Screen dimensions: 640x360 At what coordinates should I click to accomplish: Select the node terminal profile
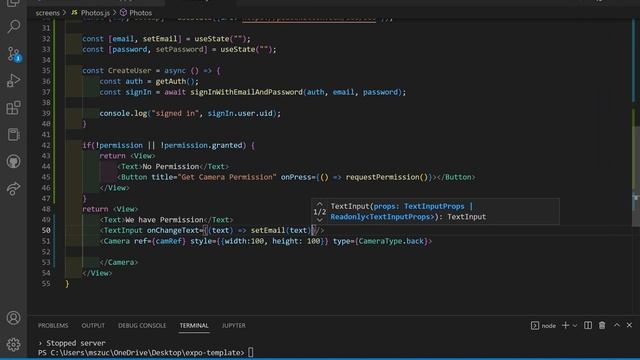tap(543, 325)
